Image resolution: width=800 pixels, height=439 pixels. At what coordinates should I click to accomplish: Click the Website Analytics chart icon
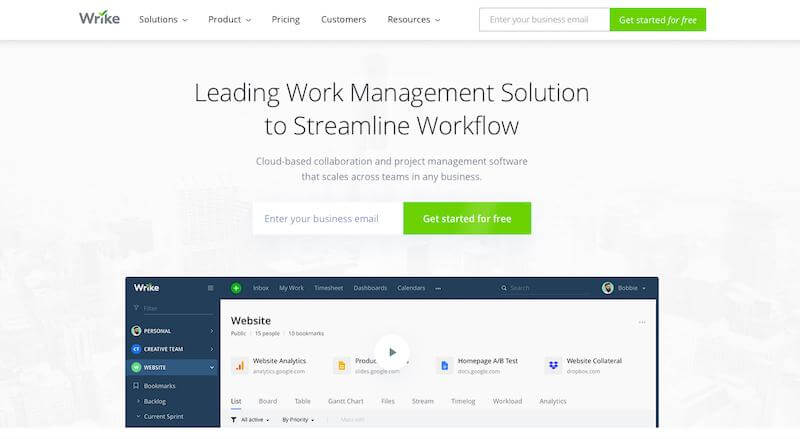[240, 365]
